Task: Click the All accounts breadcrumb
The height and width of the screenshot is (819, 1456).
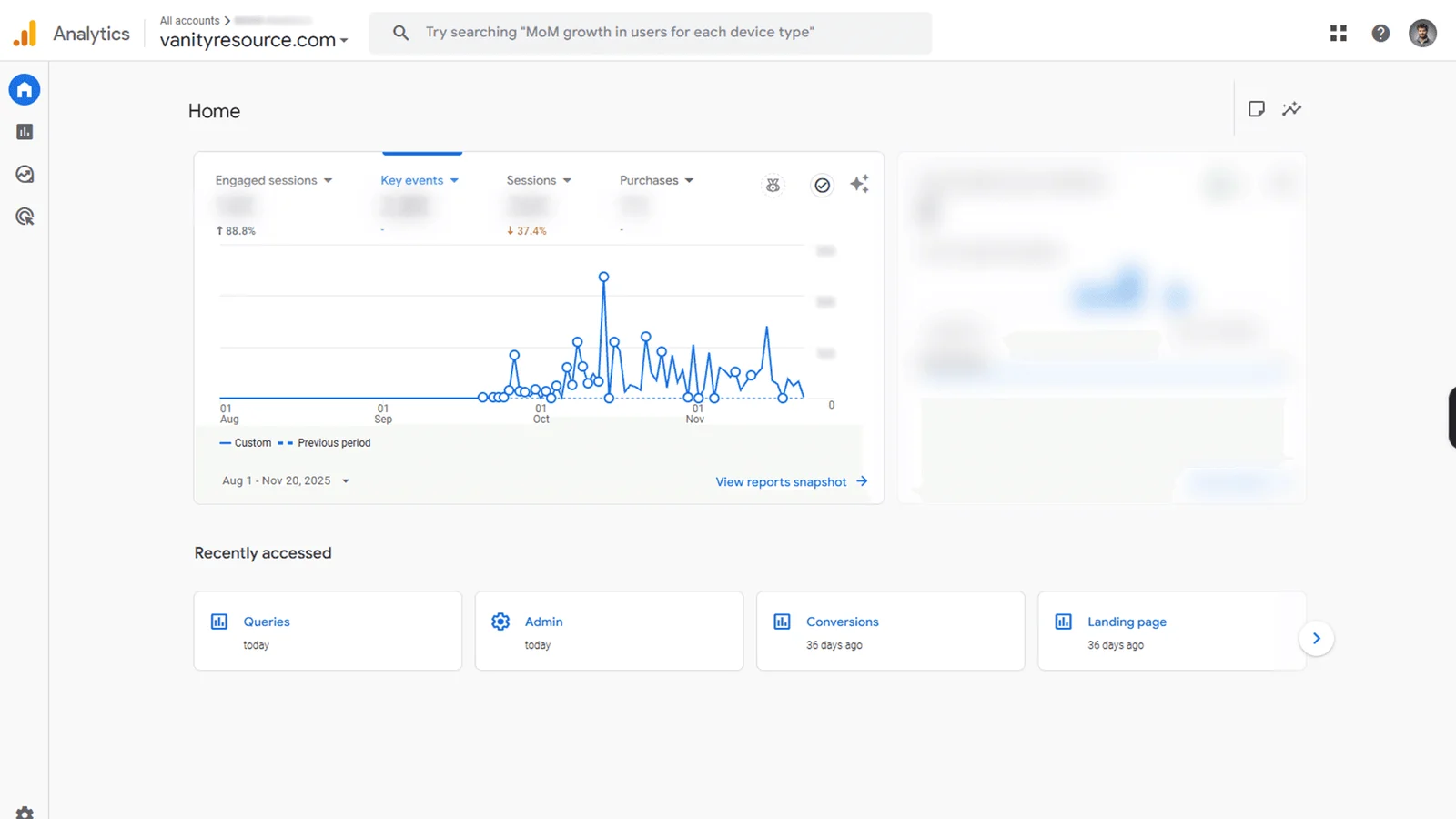Action: click(x=189, y=20)
